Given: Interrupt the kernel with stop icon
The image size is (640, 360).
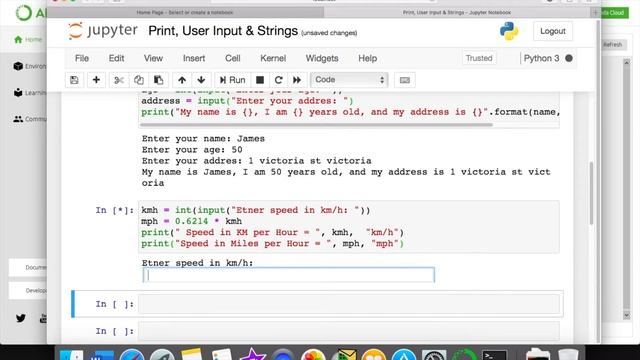Looking at the screenshot, I should point(260,80).
